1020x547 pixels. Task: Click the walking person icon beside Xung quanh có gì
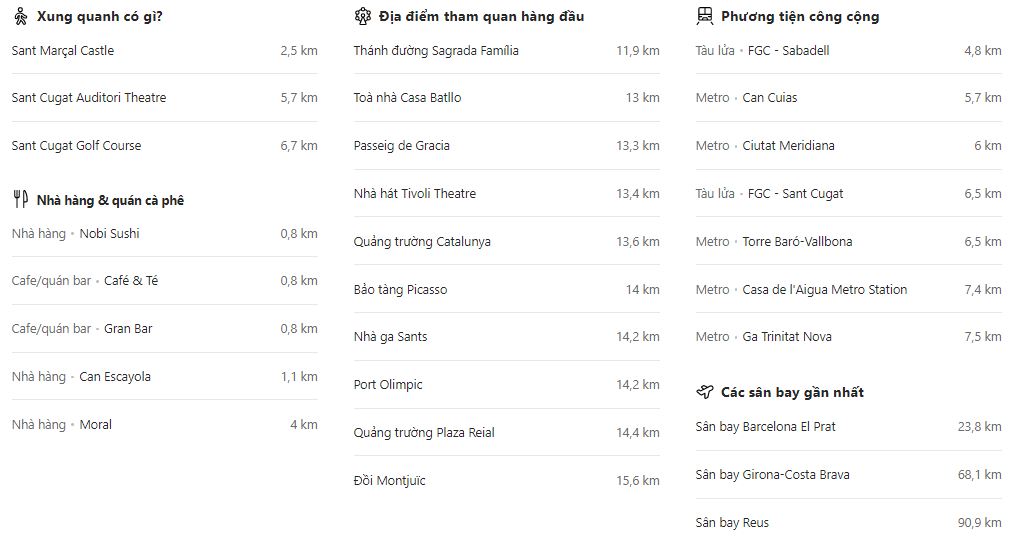(x=20, y=16)
